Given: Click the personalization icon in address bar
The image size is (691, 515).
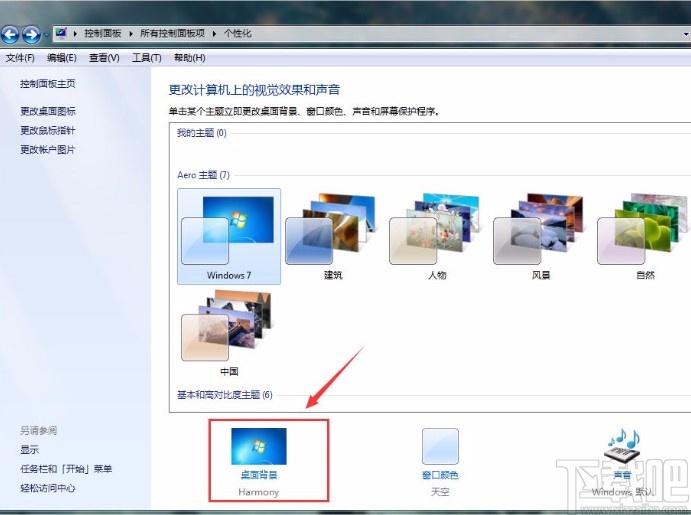Looking at the screenshot, I should (x=61, y=33).
